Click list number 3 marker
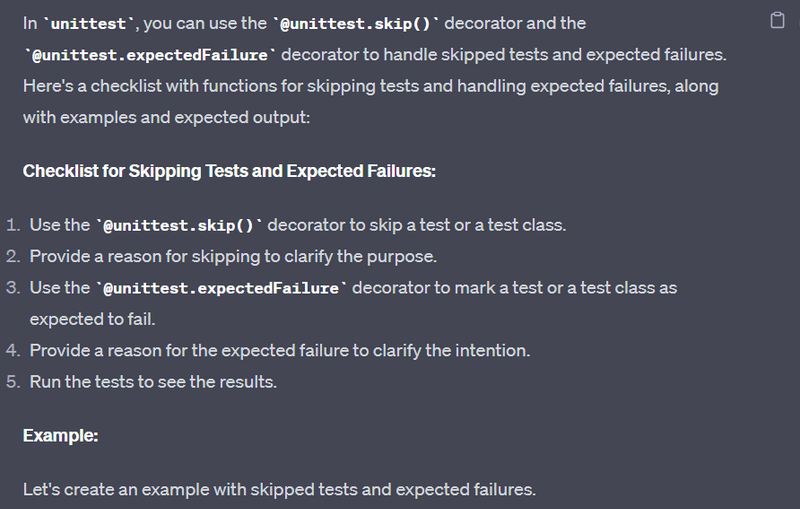Screen dimensions: 800x509 tap(11, 288)
